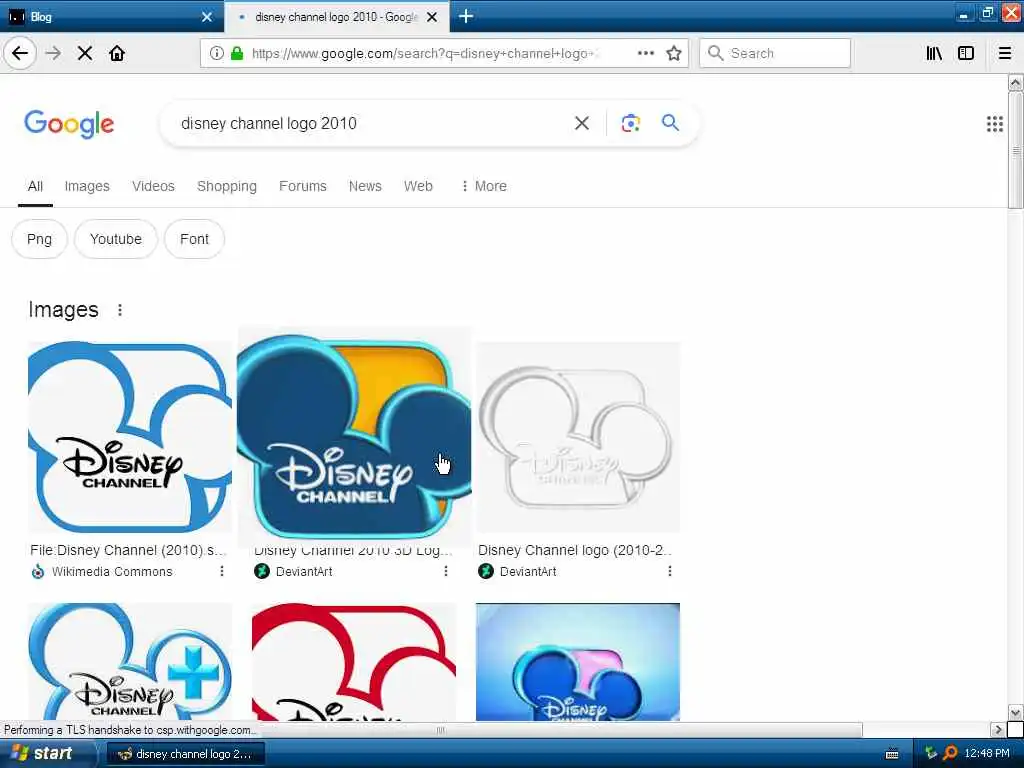Viewport: 1024px width, 768px height.
Task: Open Wikimedia Commons source link
Action: [x=112, y=571]
